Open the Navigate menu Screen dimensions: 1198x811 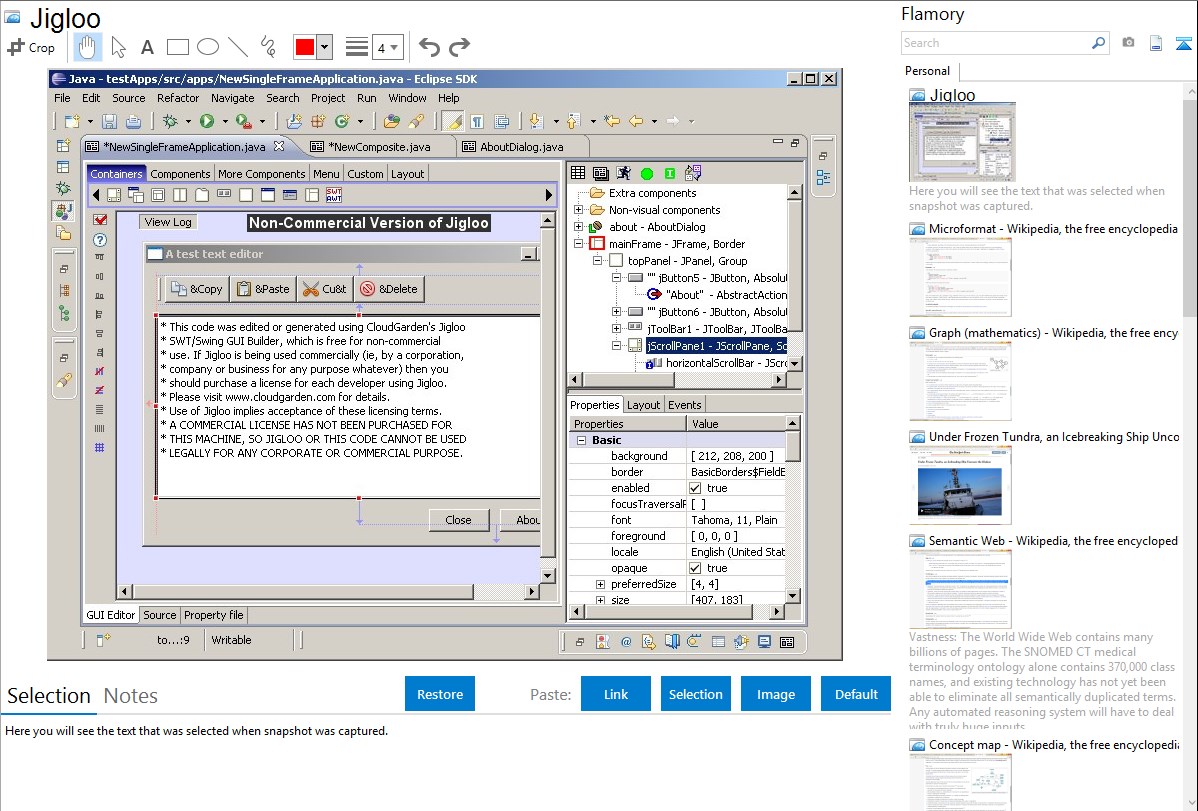232,98
